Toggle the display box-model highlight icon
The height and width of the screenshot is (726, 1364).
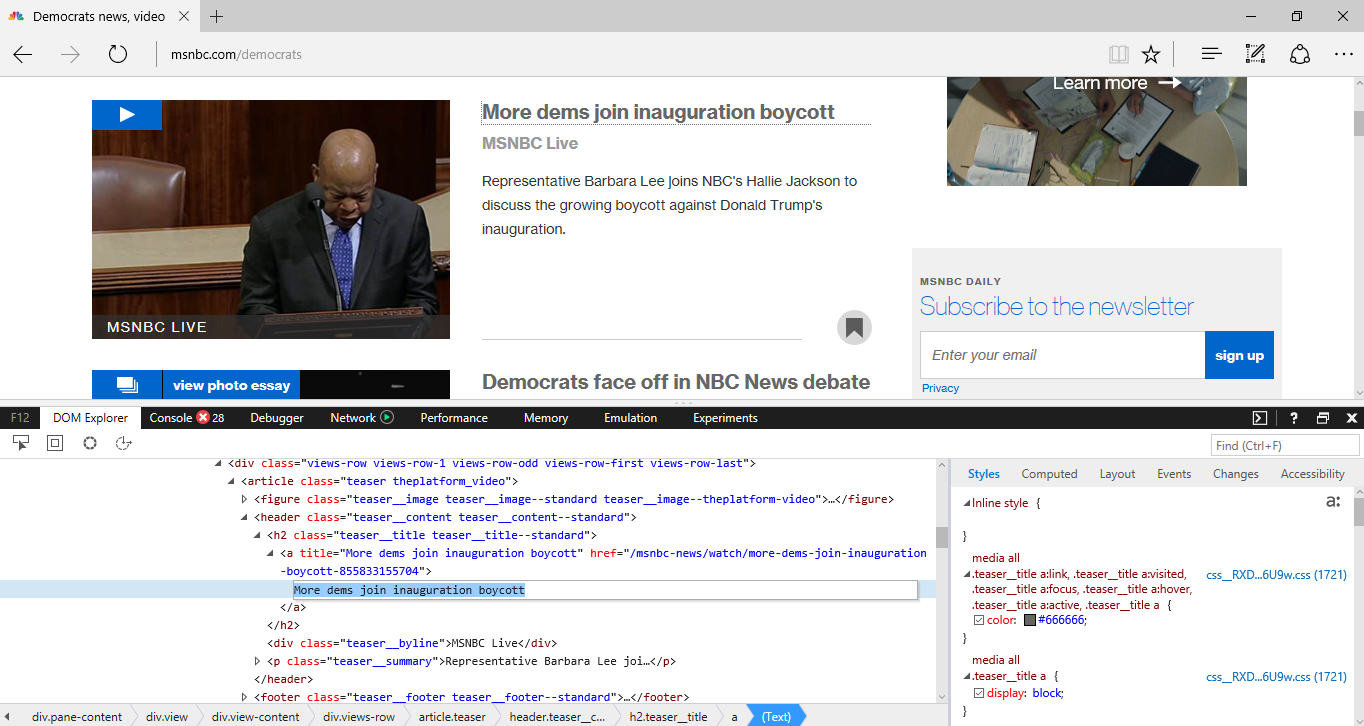(x=55, y=442)
